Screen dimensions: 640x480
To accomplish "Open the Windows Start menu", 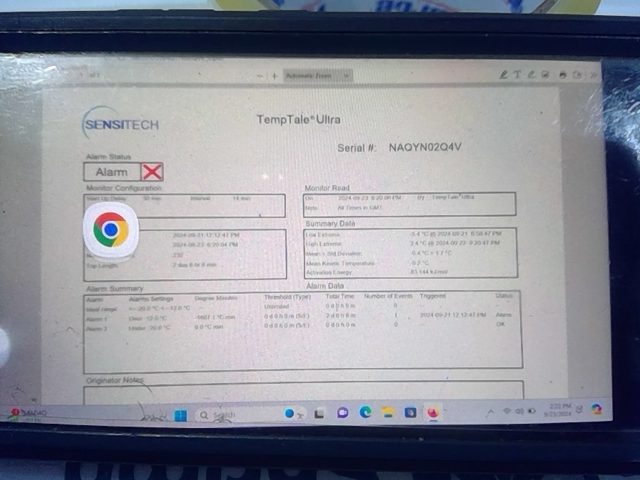I will pyautogui.click(x=180, y=416).
